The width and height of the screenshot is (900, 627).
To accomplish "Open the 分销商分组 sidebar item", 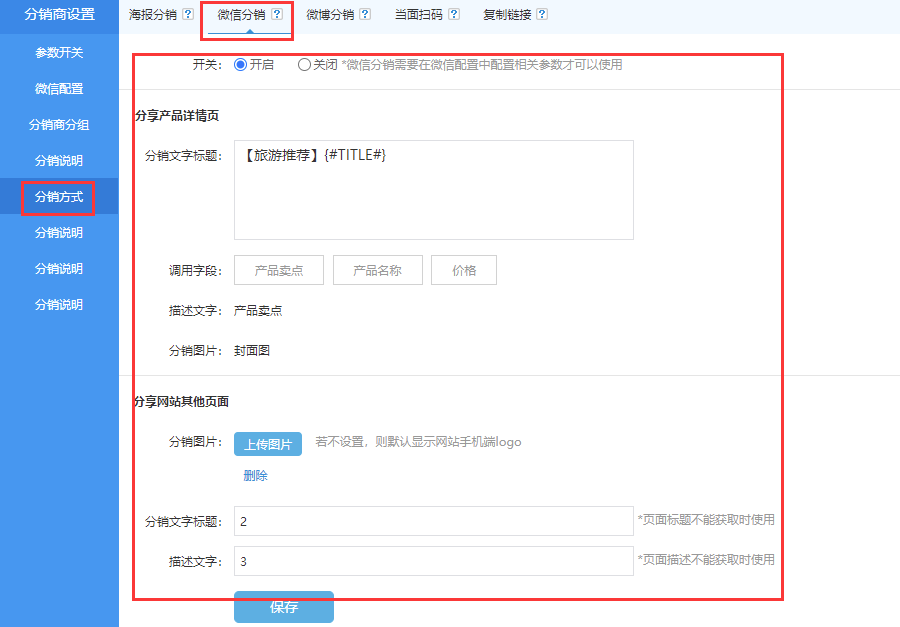I will coord(59,125).
